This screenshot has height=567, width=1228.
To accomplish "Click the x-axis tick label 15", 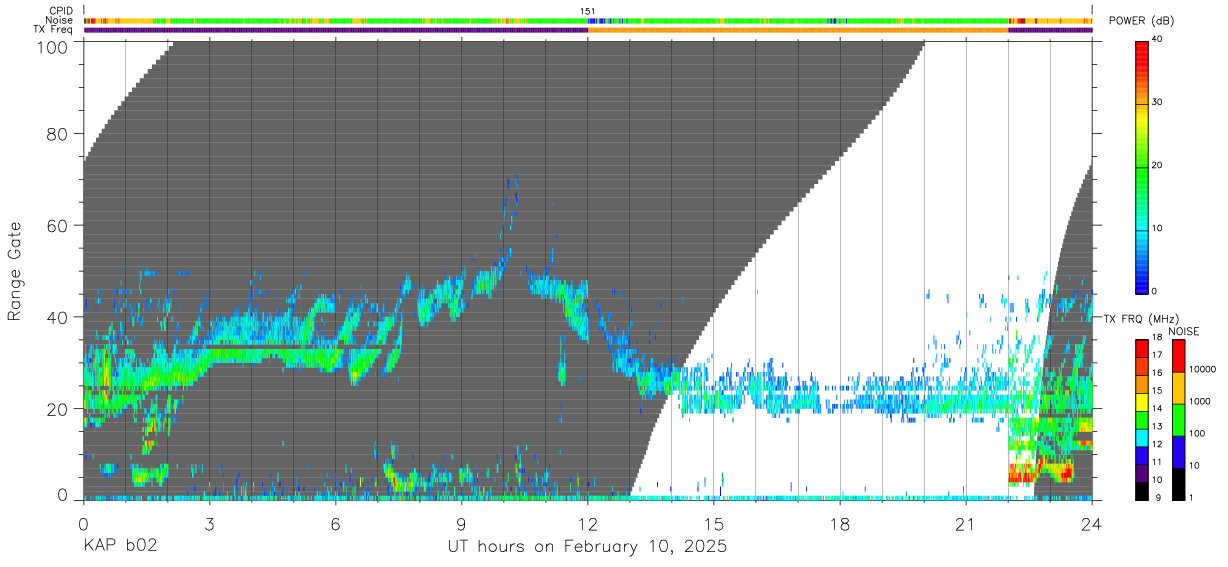I will (713, 524).
